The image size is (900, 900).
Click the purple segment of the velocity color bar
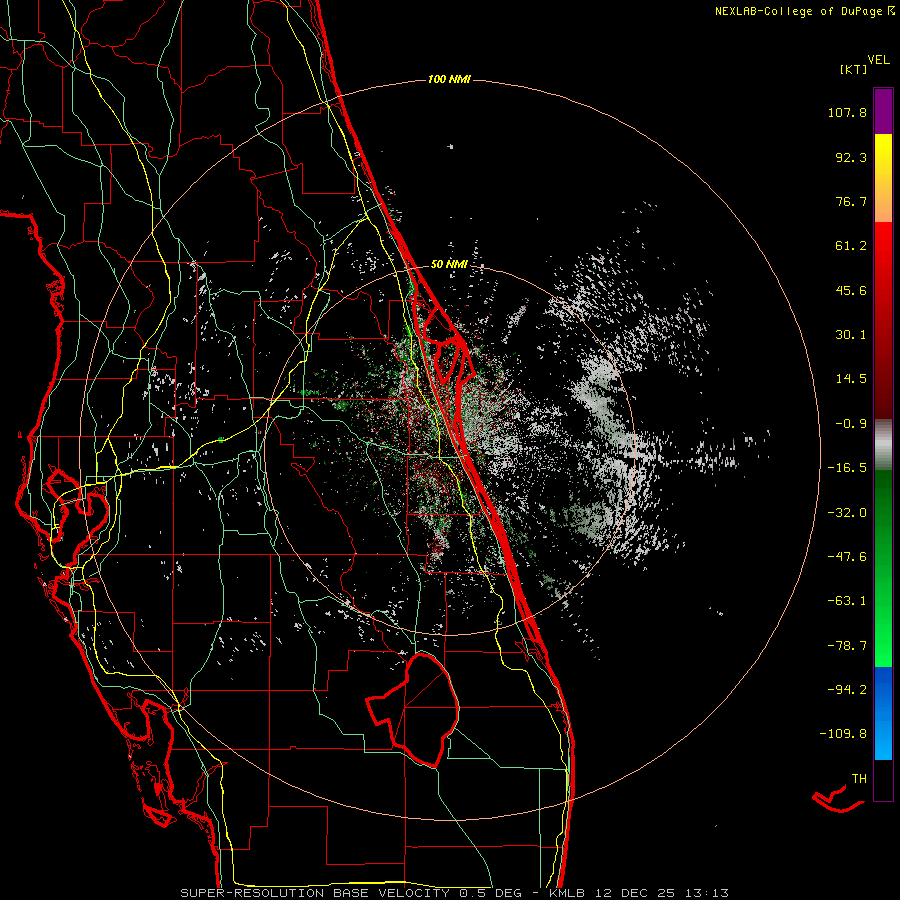click(x=883, y=111)
